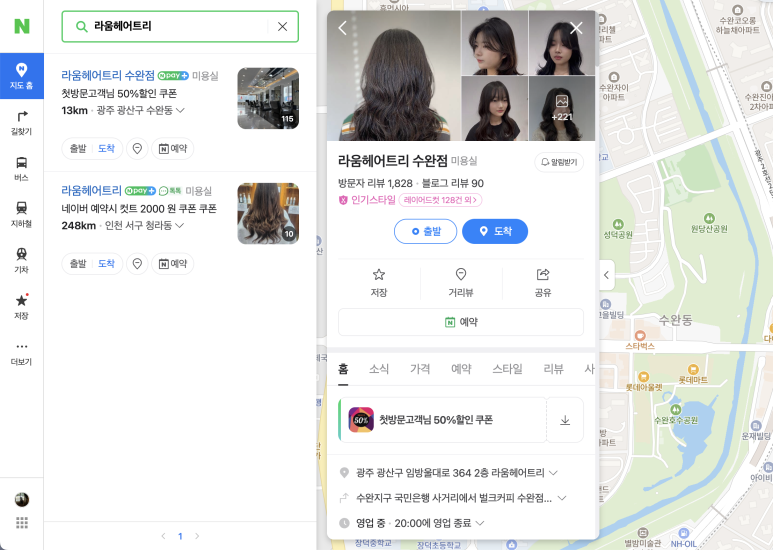Open the +221 more photos tile
This screenshot has width=773, height=550.
(562, 108)
